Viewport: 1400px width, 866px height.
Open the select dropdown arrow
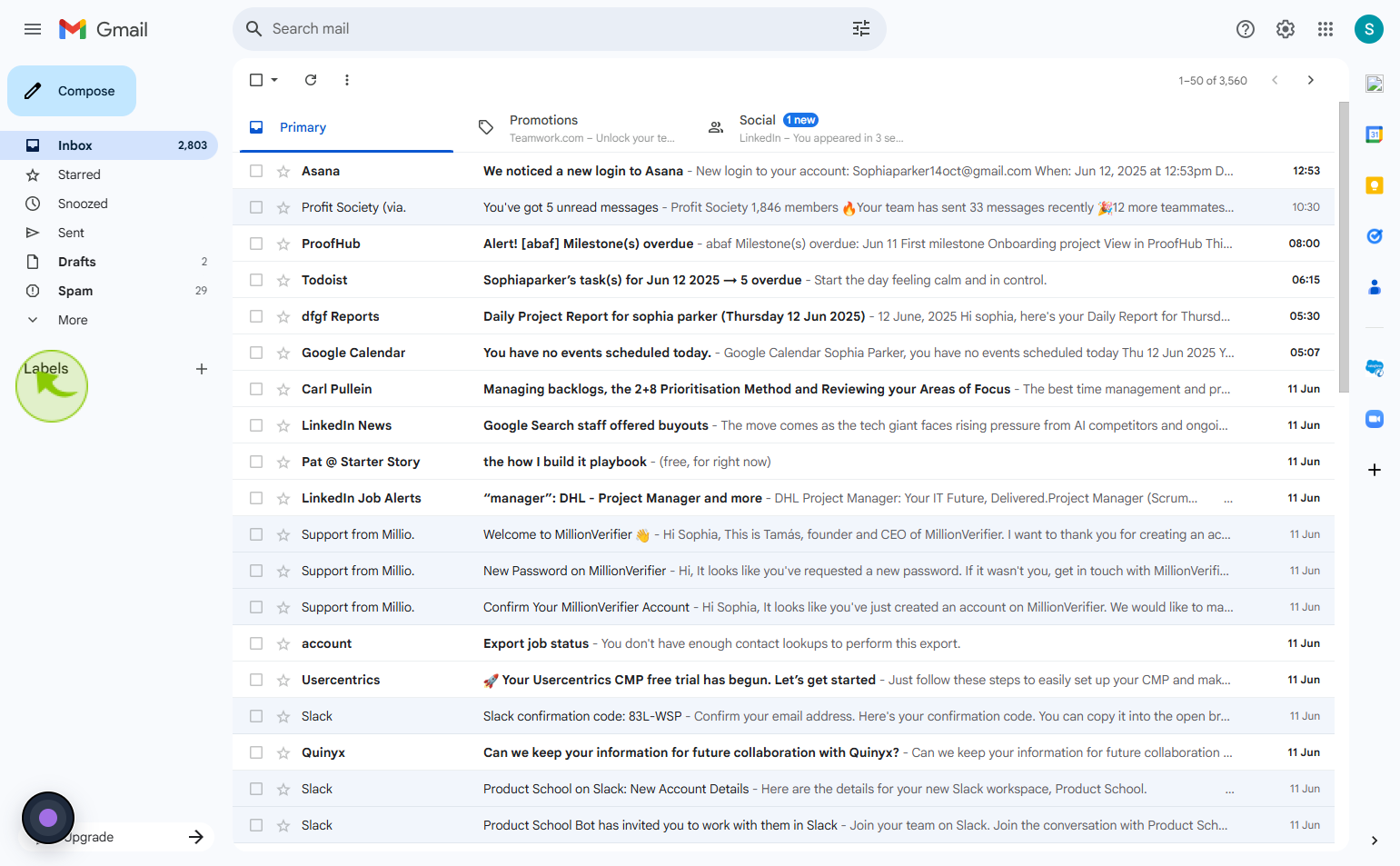pos(274,80)
